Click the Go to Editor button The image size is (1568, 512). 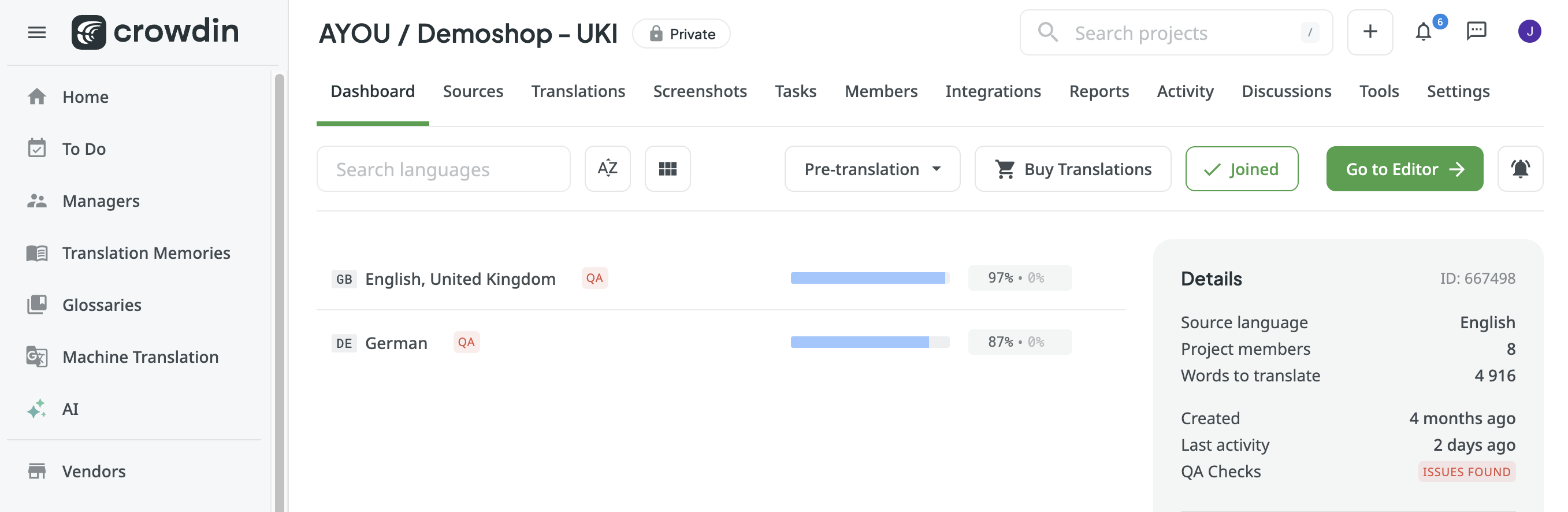tap(1404, 169)
